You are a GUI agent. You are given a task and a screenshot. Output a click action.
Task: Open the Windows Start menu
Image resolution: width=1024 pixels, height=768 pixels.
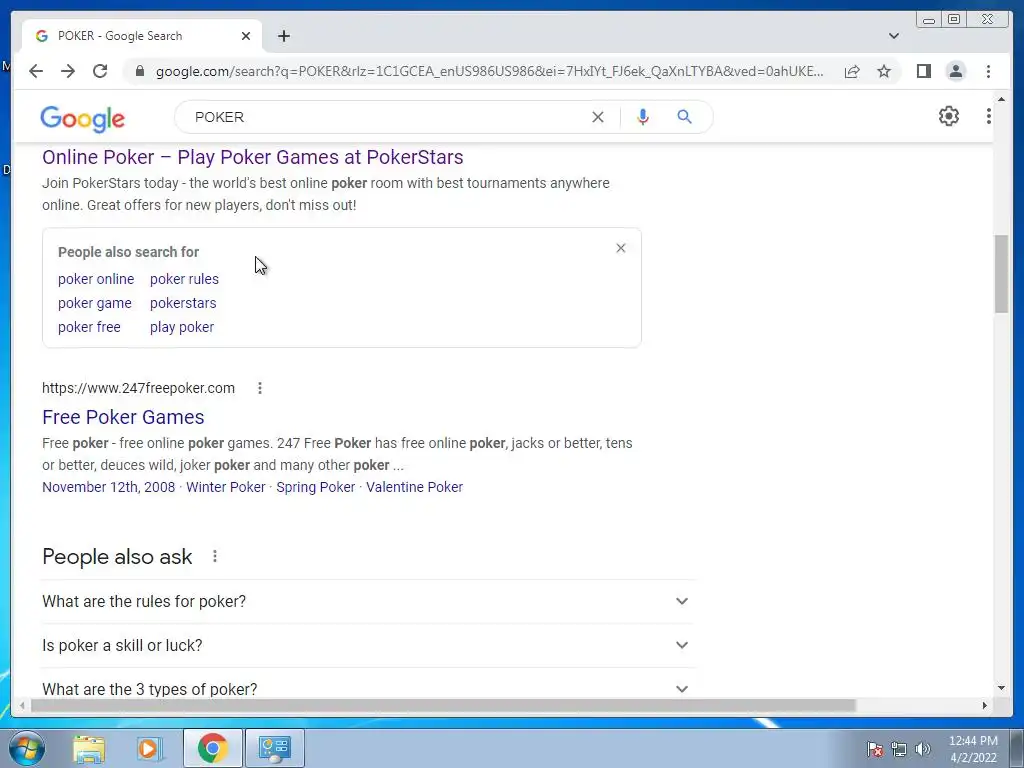27,748
